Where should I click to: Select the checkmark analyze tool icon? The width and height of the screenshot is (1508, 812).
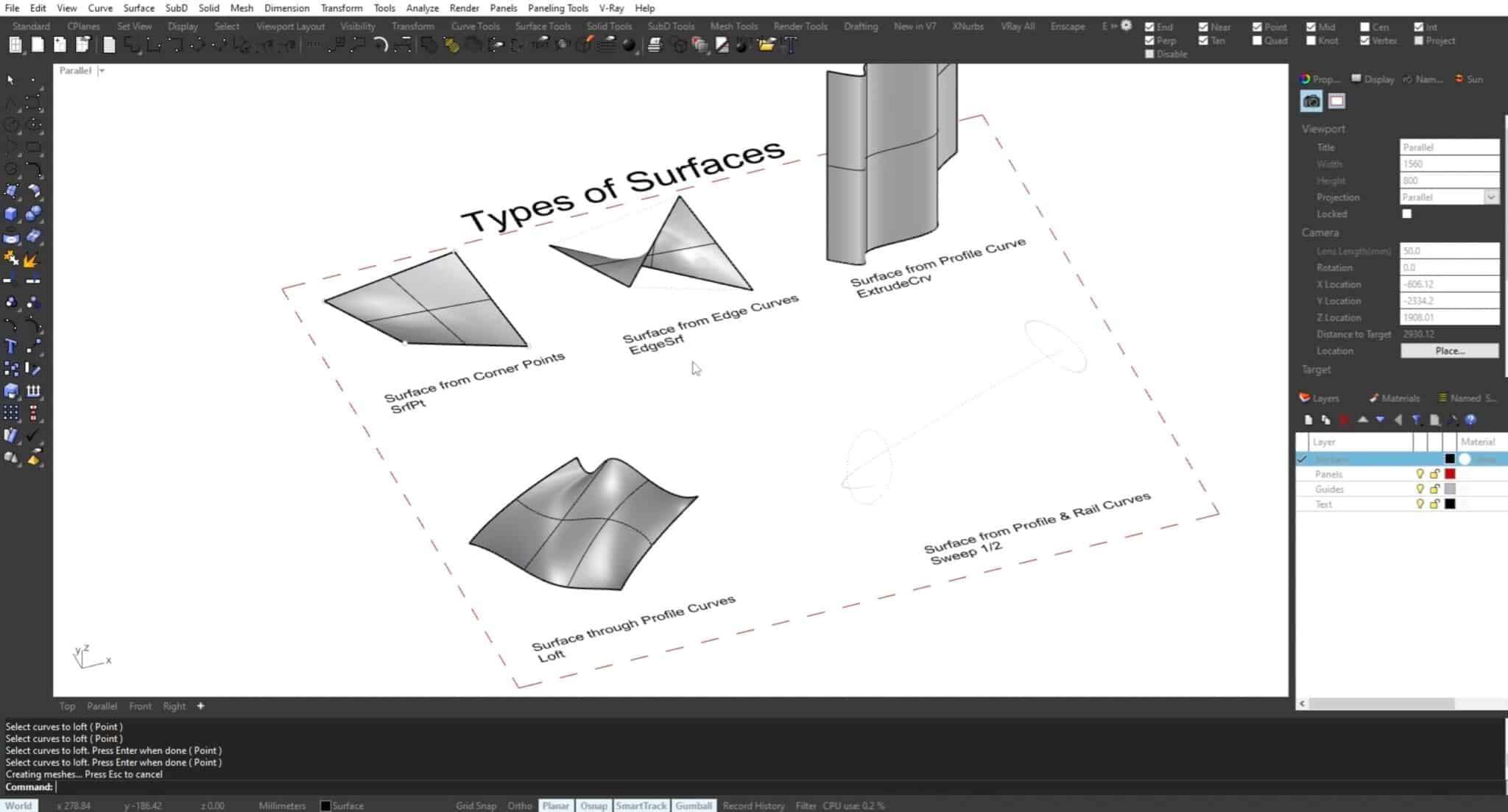pos(33,435)
